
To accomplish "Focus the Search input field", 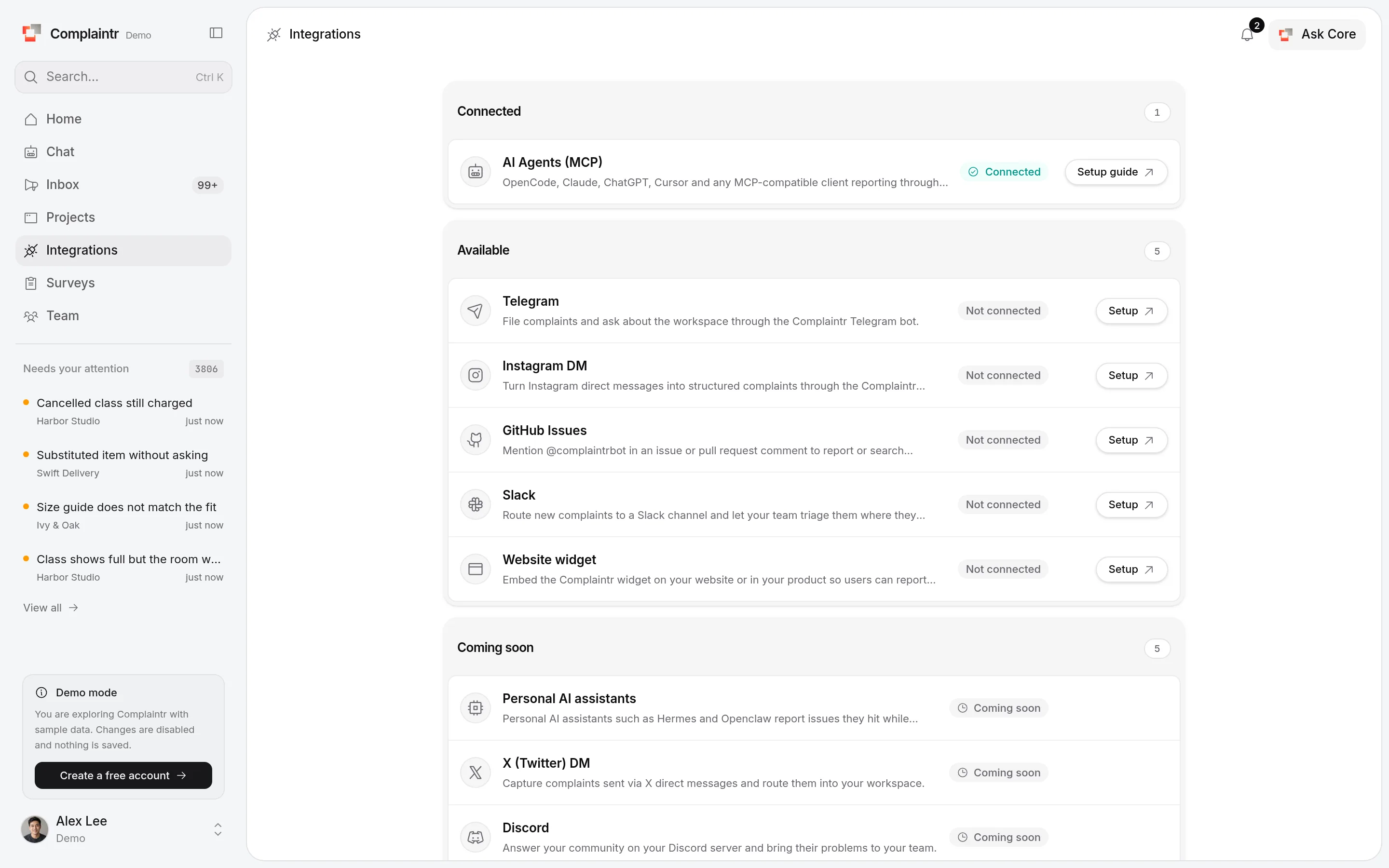I will [x=123, y=77].
